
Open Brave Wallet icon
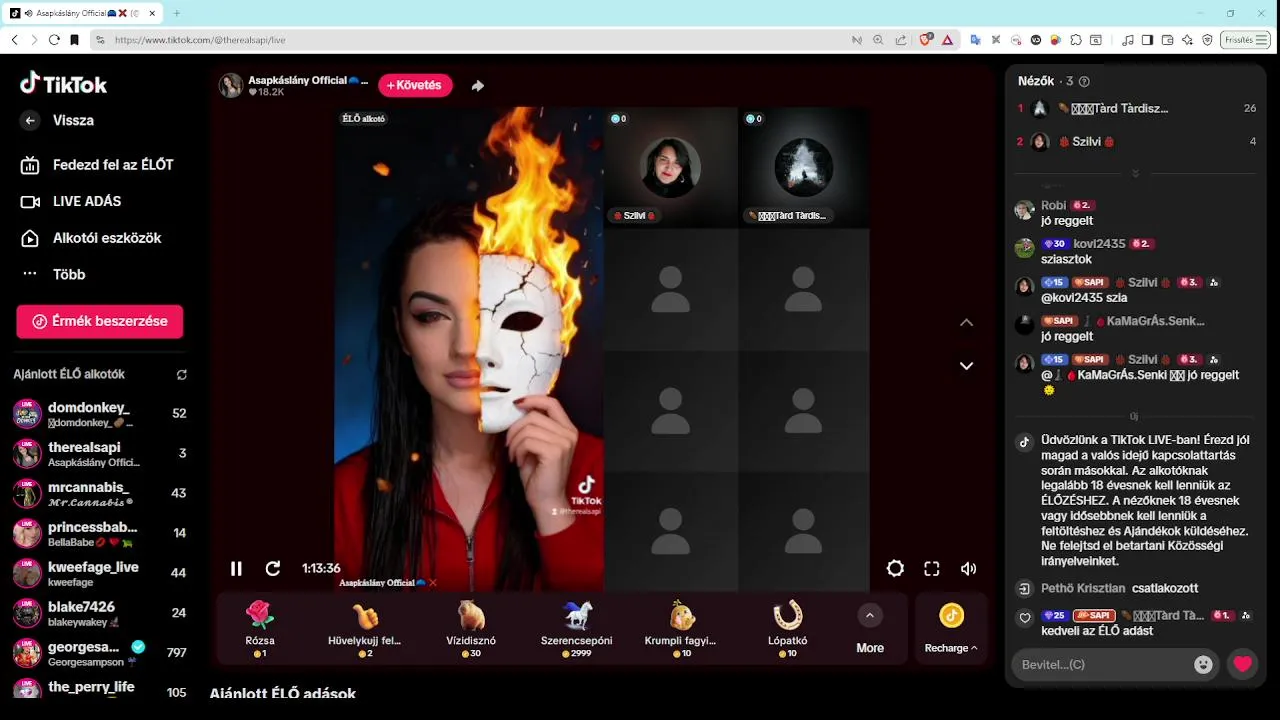tap(1168, 40)
